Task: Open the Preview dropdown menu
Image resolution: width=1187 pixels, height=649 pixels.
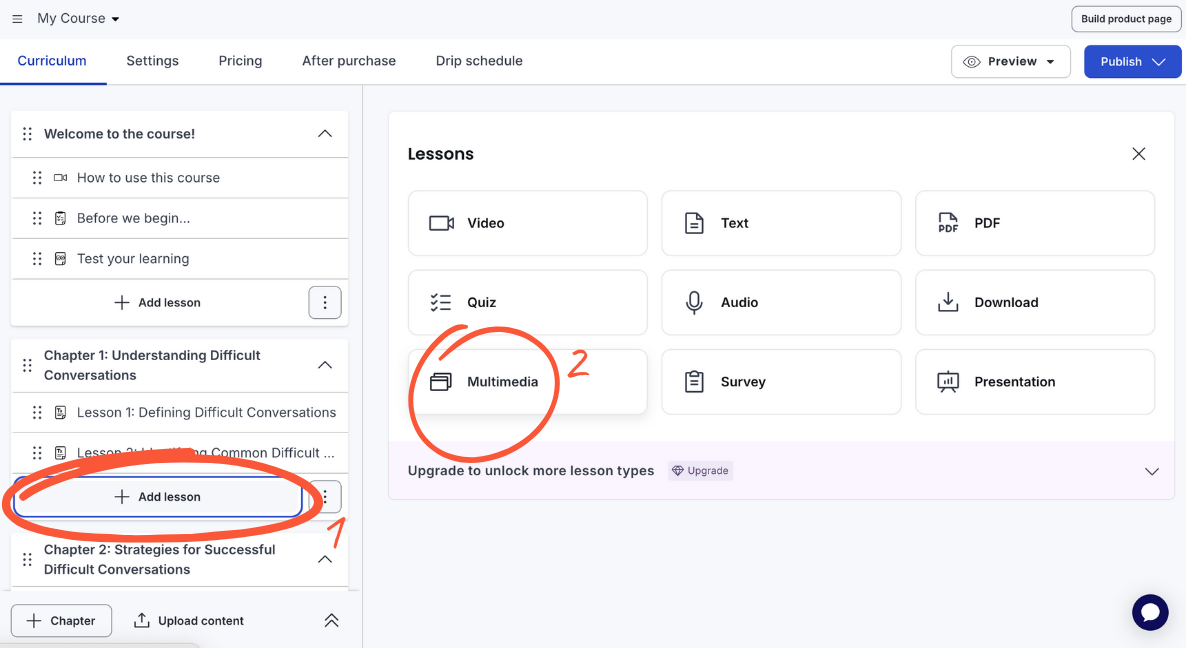Action: 1010,62
